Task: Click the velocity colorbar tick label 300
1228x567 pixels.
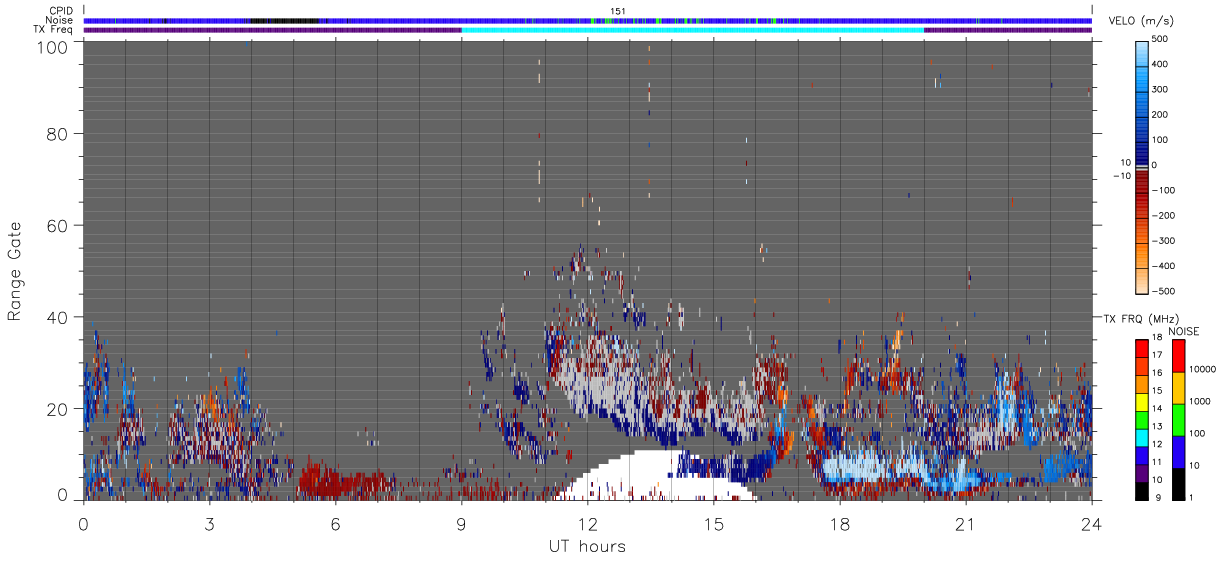Action: pos(1160,89)
